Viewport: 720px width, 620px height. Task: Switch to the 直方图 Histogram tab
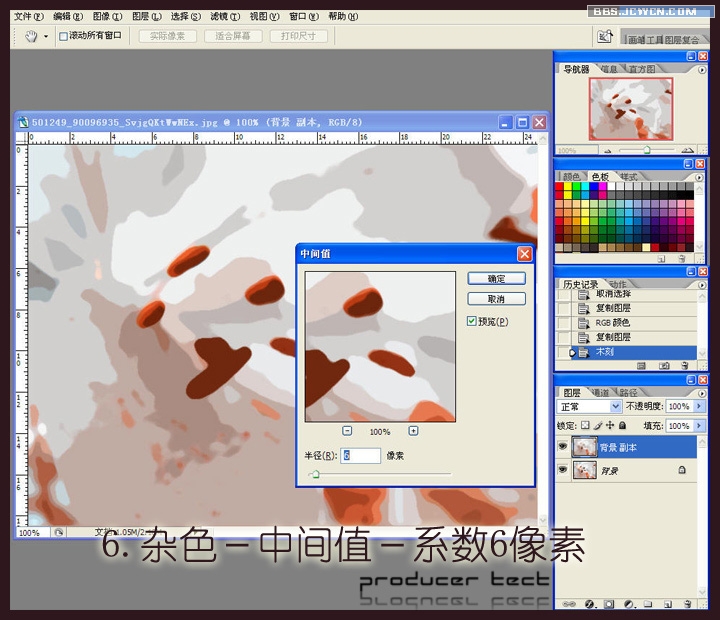641,69
